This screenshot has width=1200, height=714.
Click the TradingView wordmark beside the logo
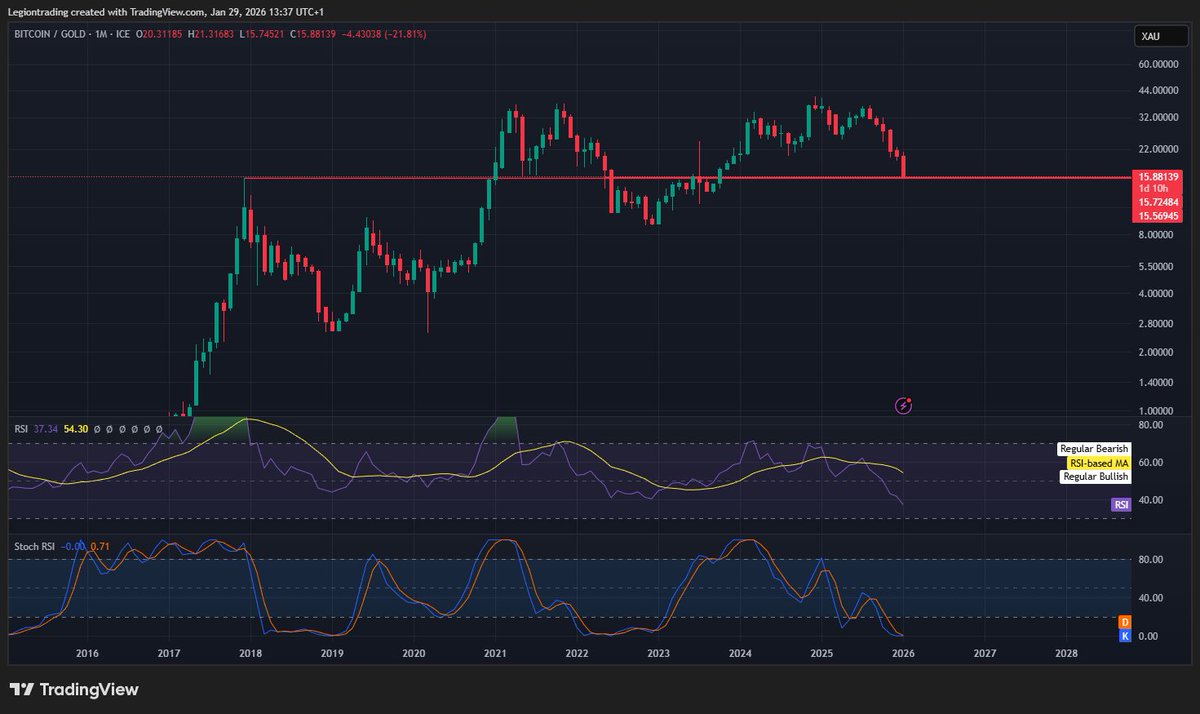click(90, 689)
